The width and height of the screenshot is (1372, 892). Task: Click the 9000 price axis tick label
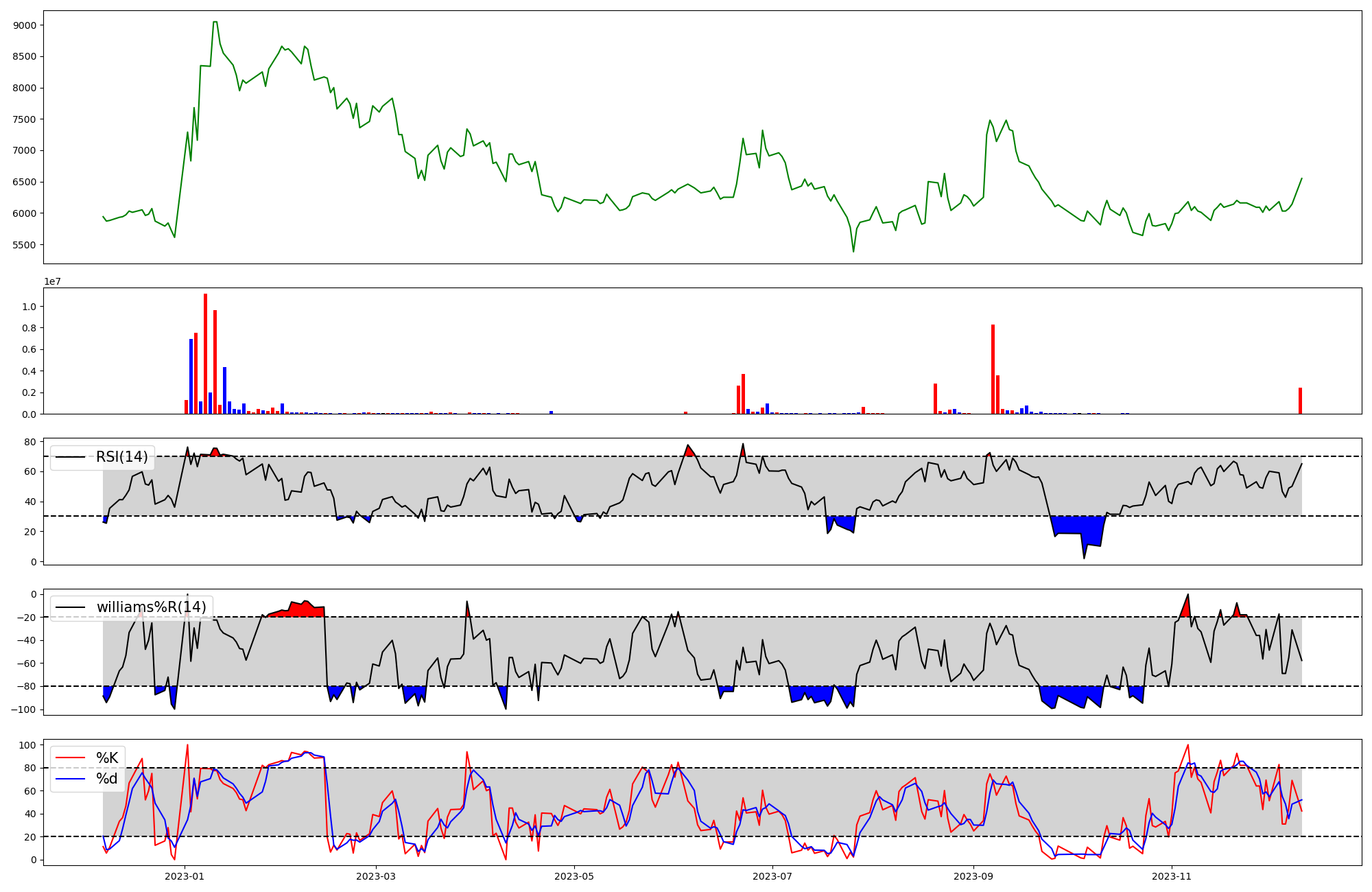click(x=26, y=25)
